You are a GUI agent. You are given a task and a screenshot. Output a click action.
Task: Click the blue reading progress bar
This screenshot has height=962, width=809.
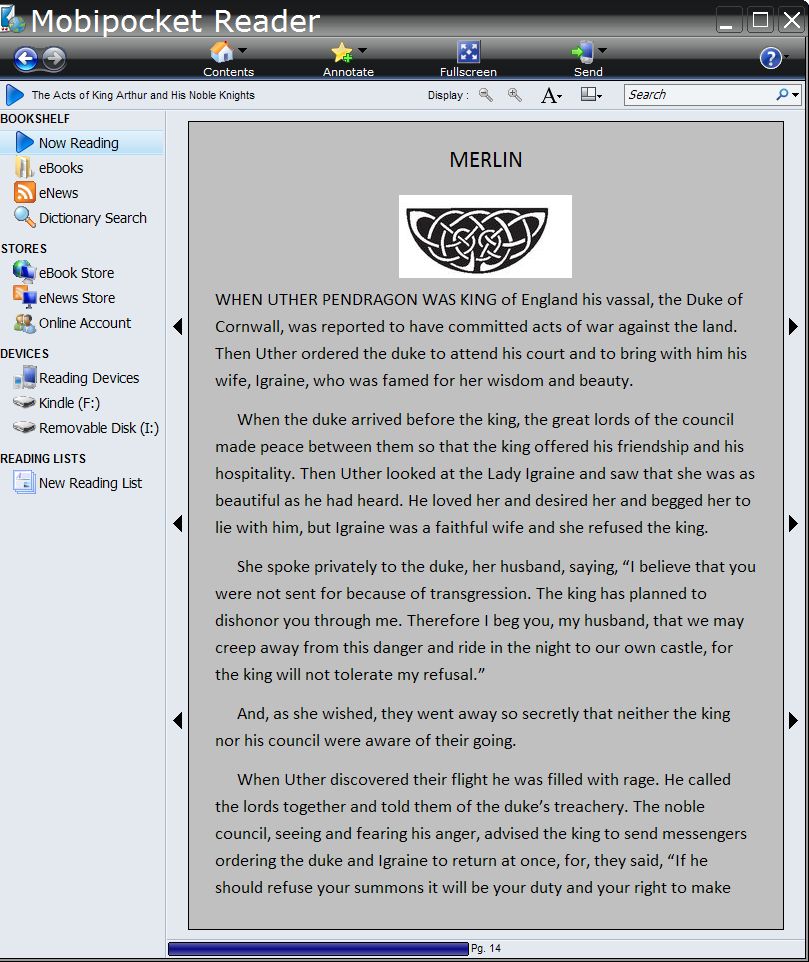pyautogui.click(x=318, y=949)
